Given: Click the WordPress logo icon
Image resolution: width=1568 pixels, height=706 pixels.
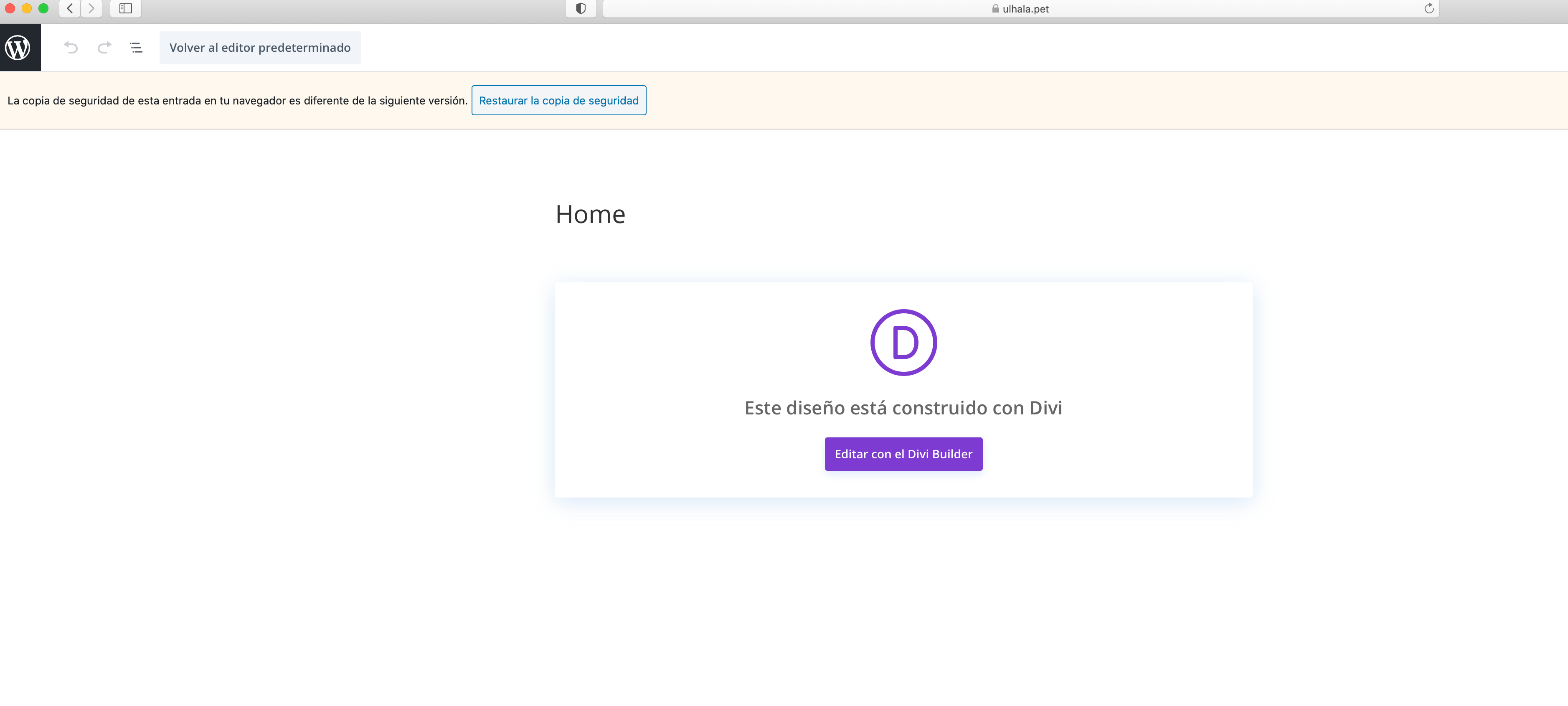Looking at the screenshot, I should coord(18,48).
